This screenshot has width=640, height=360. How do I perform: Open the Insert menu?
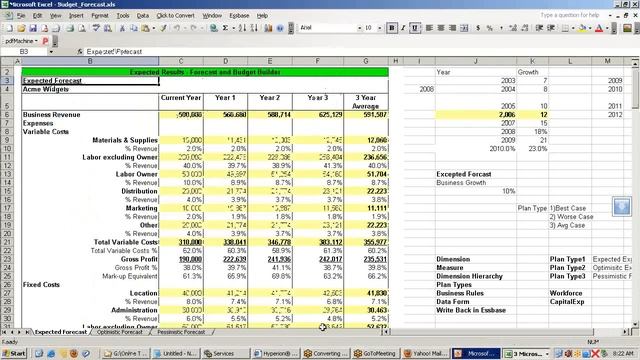coord(76,16)
